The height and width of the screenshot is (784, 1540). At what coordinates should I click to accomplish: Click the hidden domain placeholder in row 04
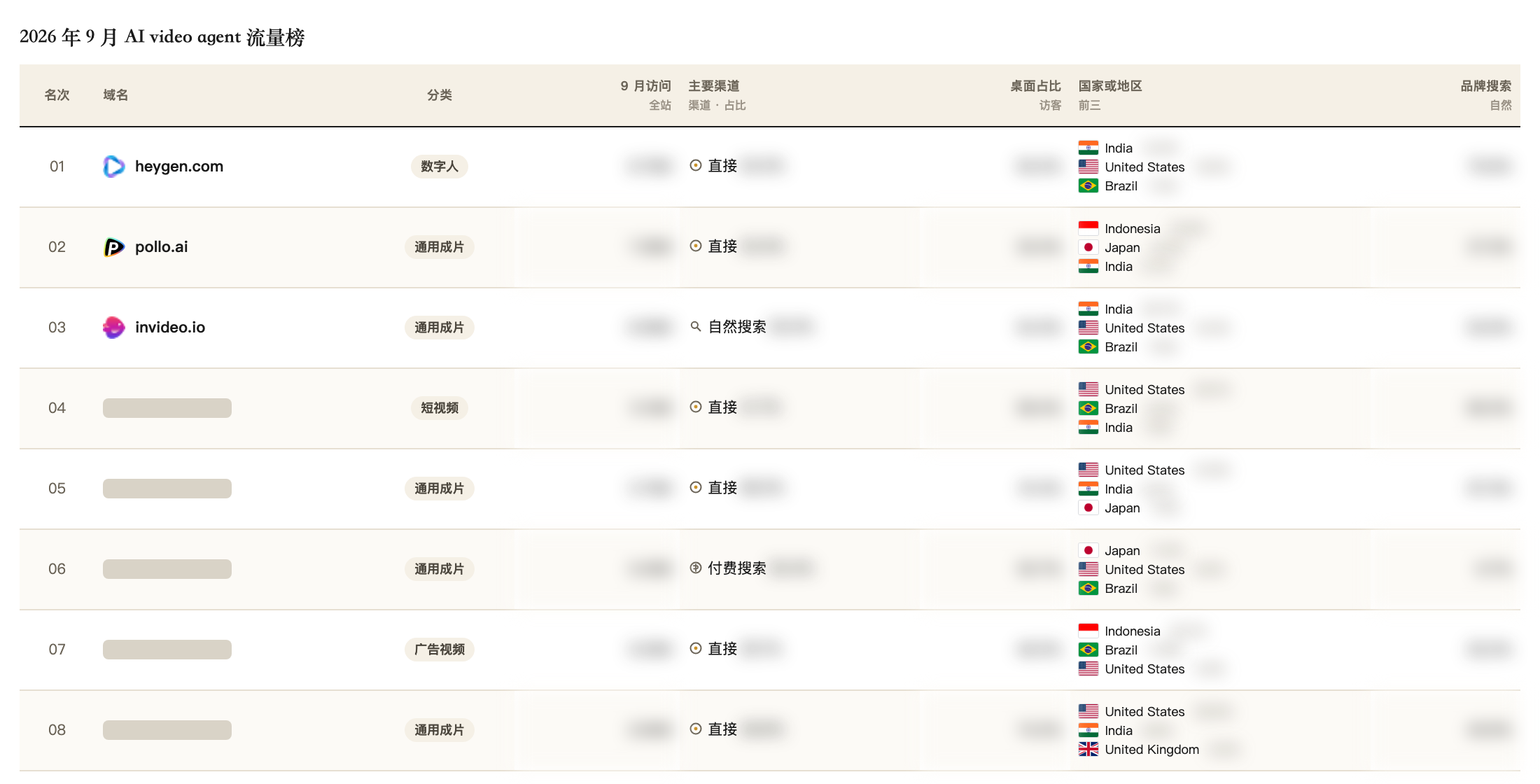pyautogui.click(x=167, y=408)
